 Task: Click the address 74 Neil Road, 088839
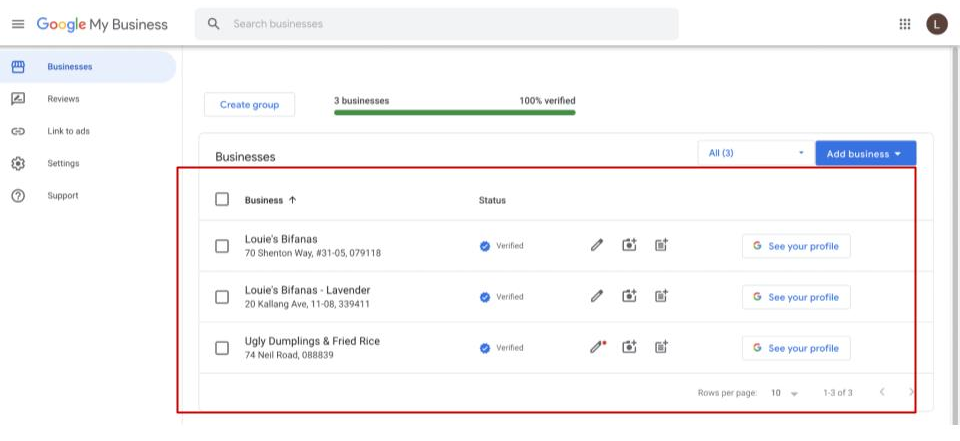tap(289, 355)
